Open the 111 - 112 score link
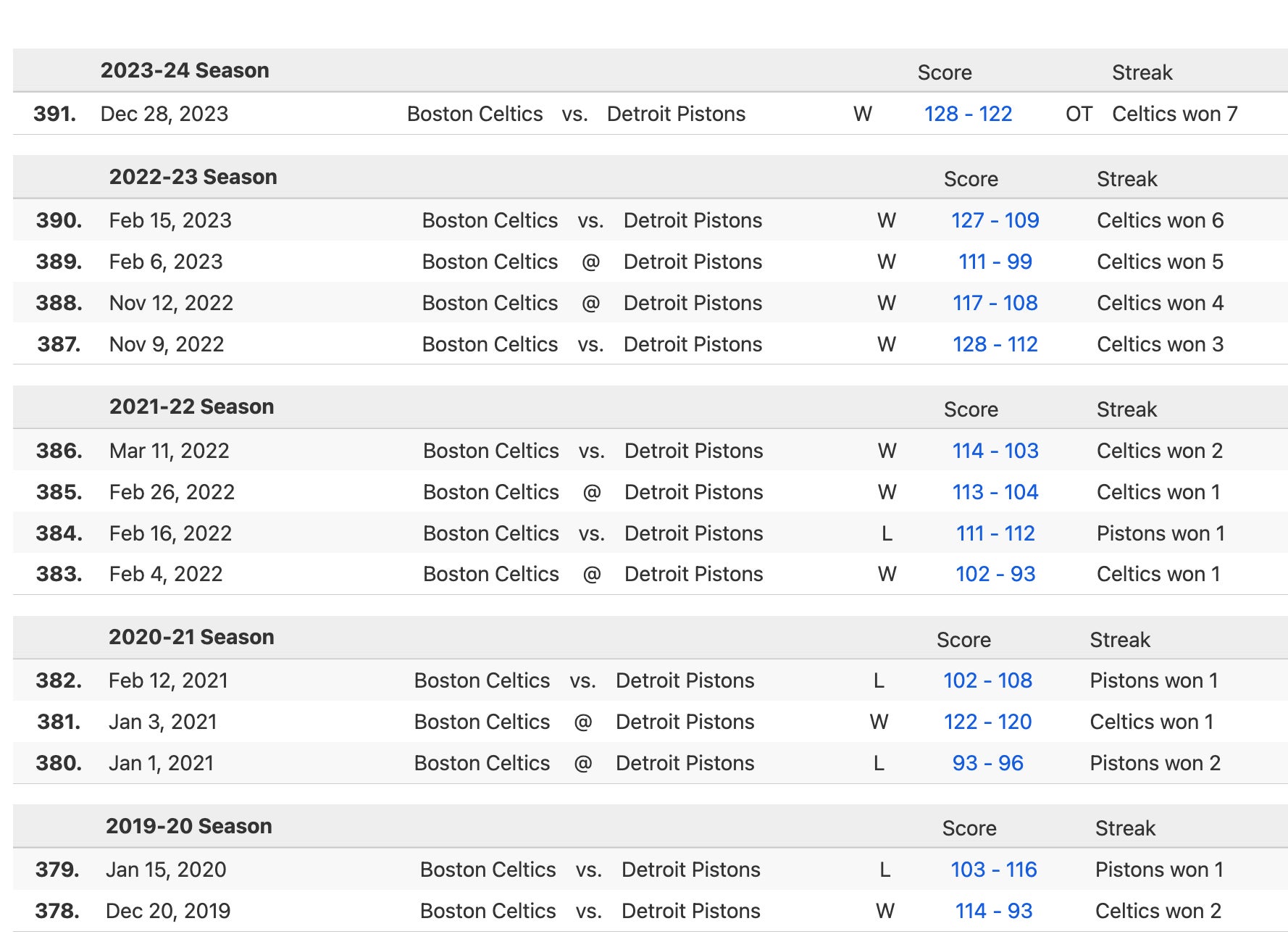Image resolution: width=1288 pixels, height=942 pixels. [995, 533]
